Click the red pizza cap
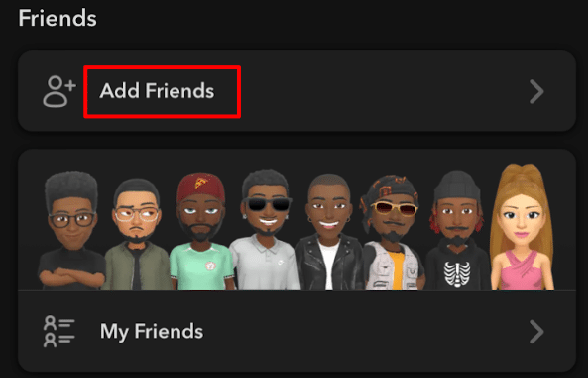The image size is (588, 378). [x=201, y=187]
